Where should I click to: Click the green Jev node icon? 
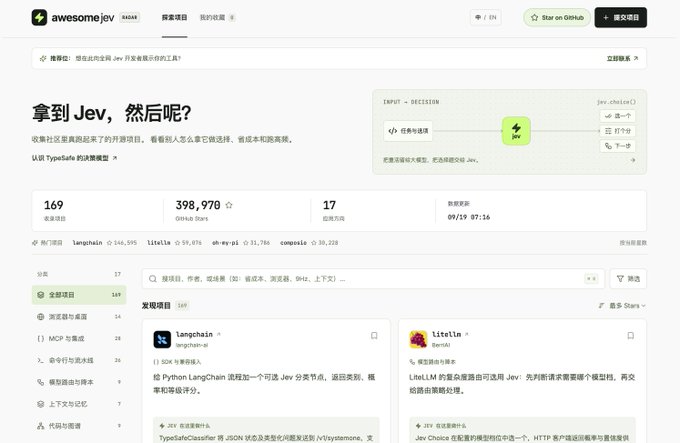(x=516, y=130)
